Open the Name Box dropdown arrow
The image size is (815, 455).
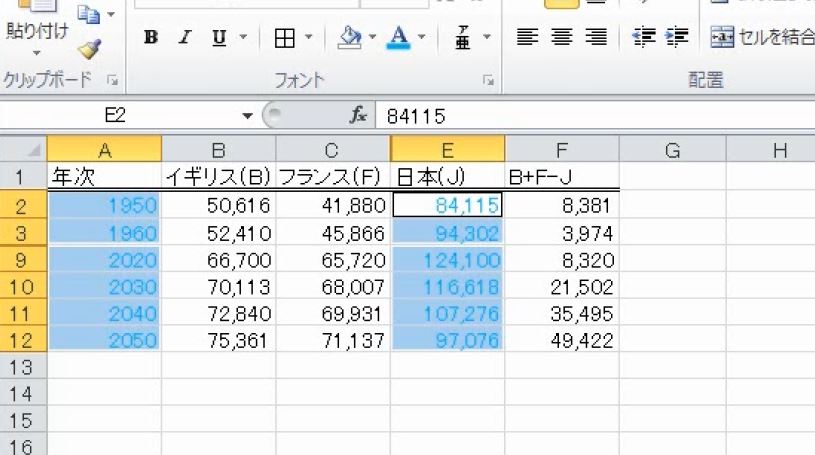(247, 115)
